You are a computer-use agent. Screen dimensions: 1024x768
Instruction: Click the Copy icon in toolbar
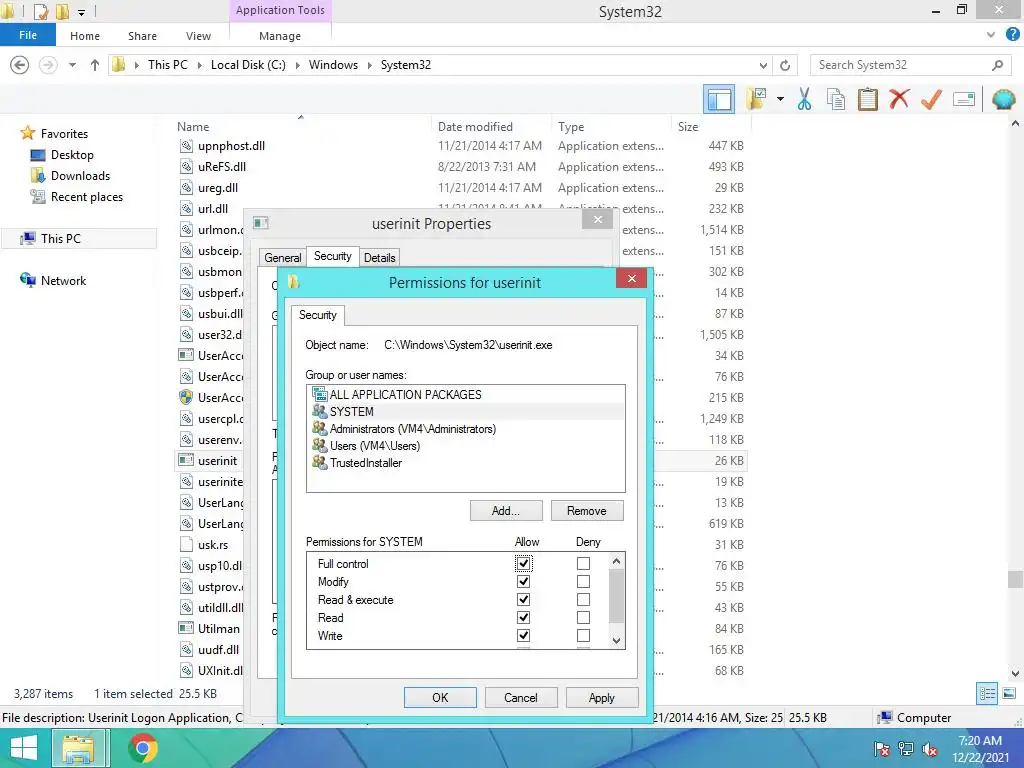(835, 99)
